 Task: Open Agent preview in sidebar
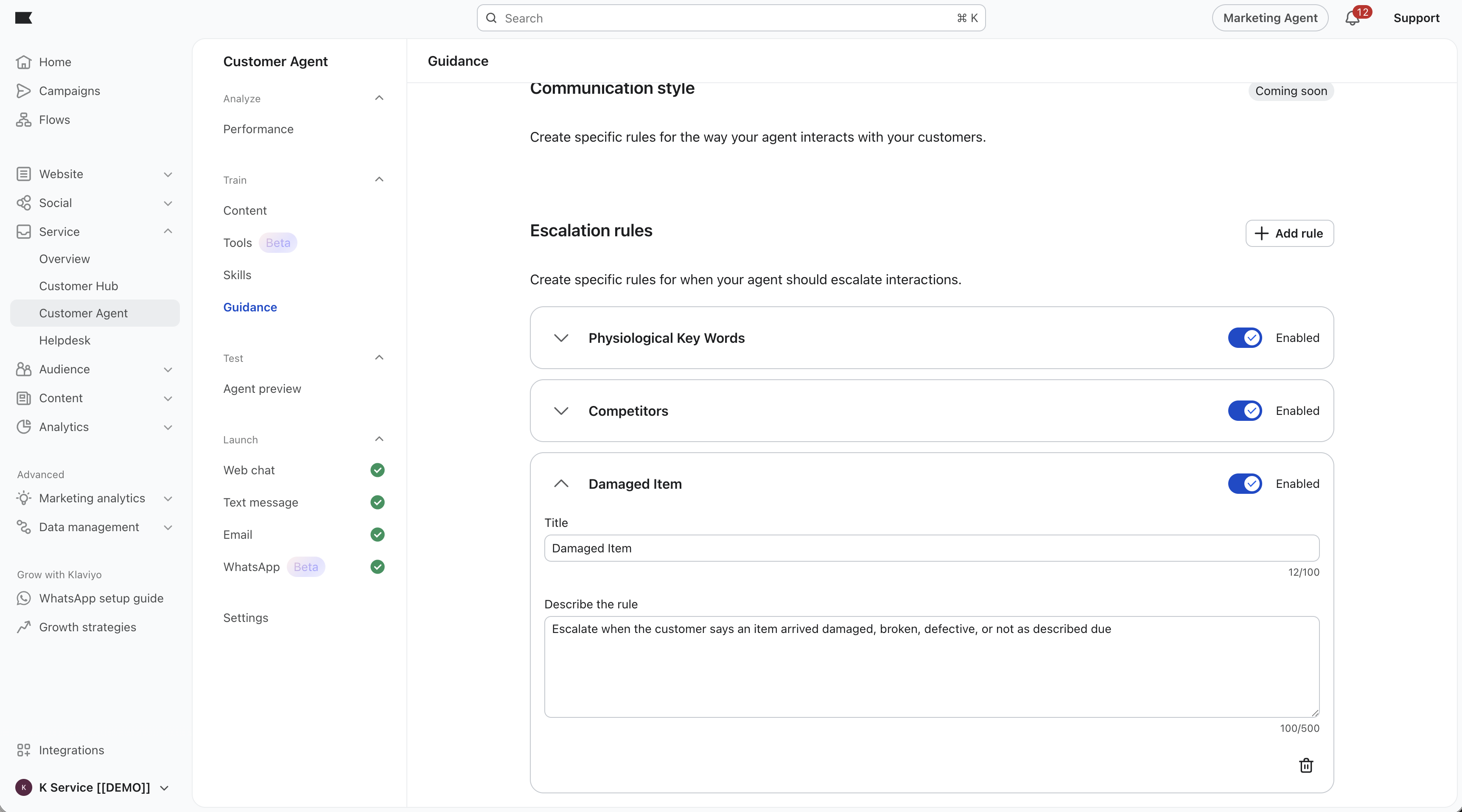[262, 389]
